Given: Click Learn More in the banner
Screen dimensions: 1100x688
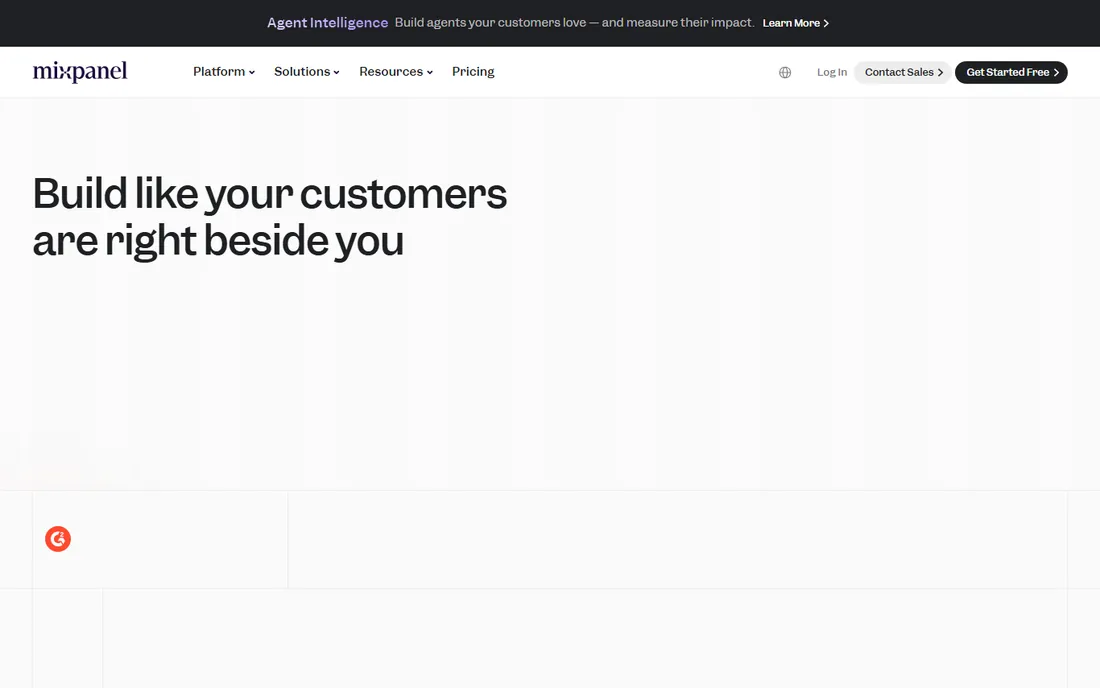Looking at the screenshot, I should pos(796,23).
